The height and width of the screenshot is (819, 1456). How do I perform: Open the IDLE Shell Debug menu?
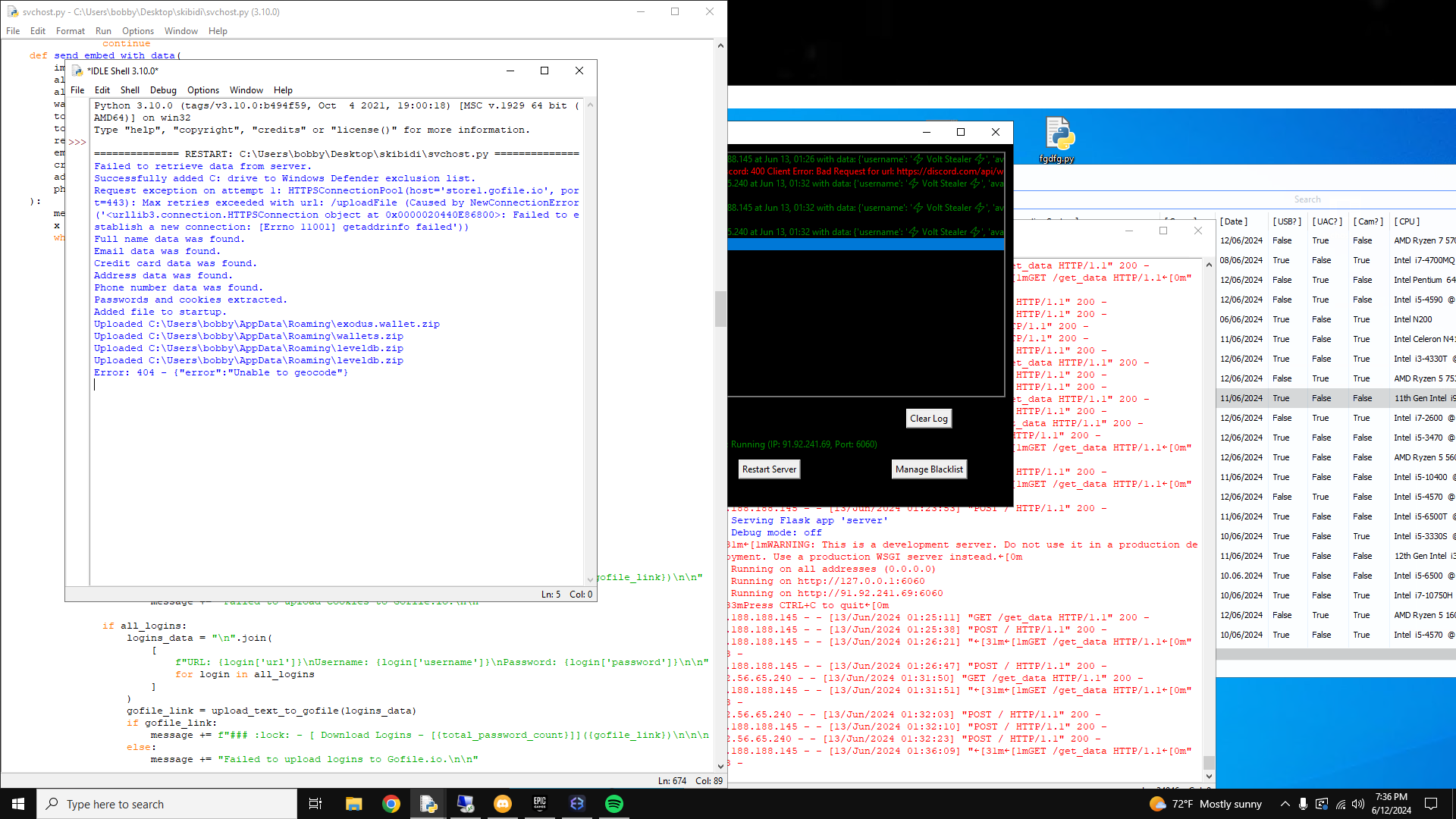pos(163,90)
